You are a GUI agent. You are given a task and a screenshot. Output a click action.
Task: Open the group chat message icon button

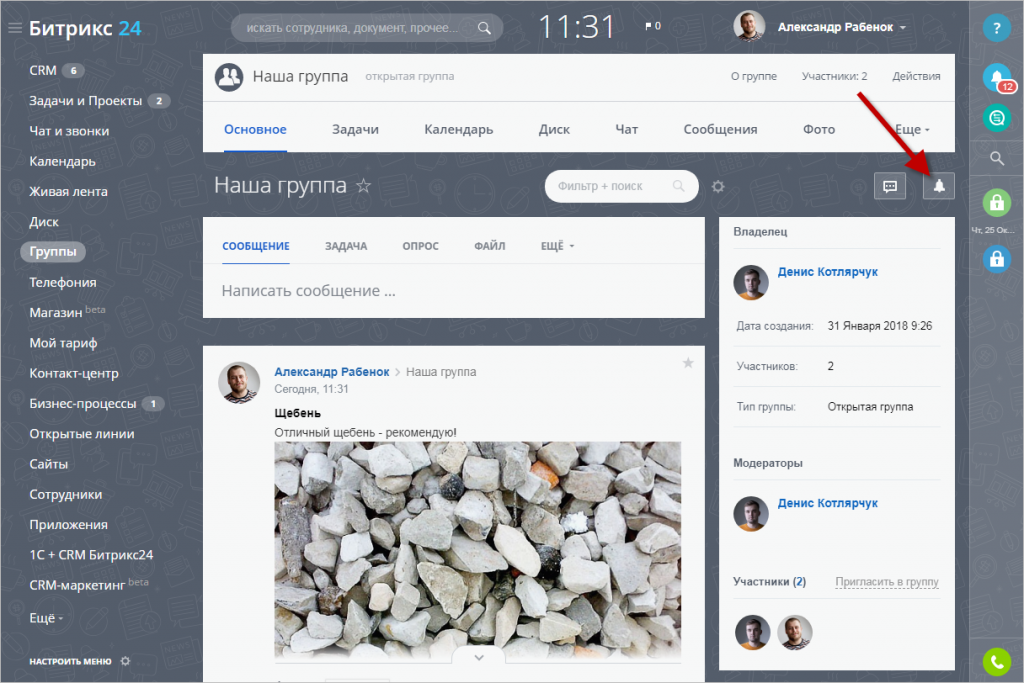click(x=889, y=186)
